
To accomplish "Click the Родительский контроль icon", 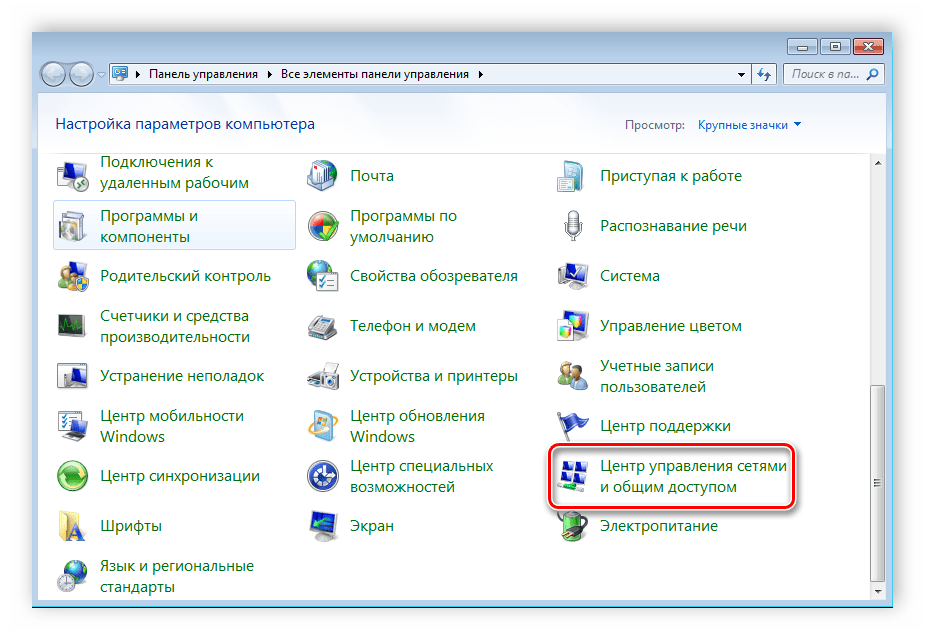I will pyautogui.click(x=73, y=276).
